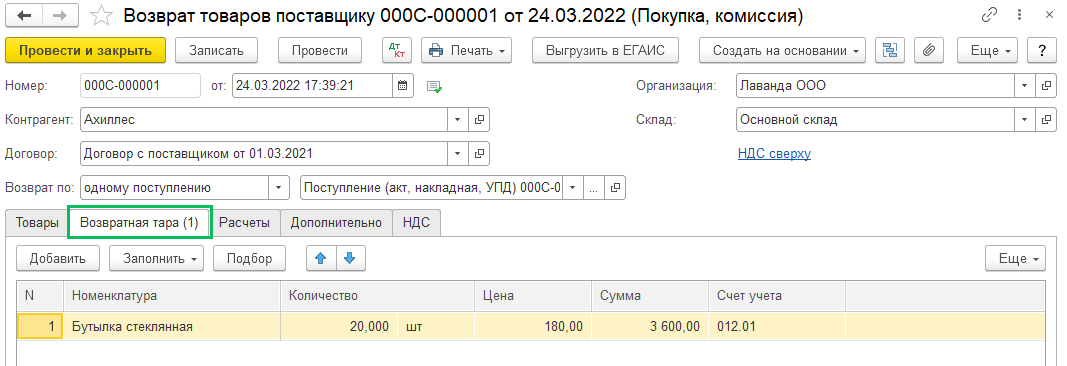1067x366 pixels.
Task: Open Склад Основной склад card icon
Action: tap(1046, 120)
